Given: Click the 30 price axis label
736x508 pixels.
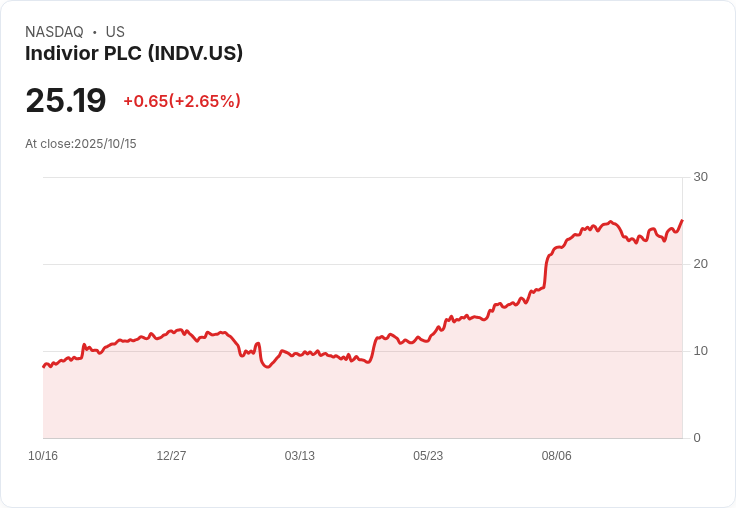Looking at the screenshot, I should coord(700,177).
